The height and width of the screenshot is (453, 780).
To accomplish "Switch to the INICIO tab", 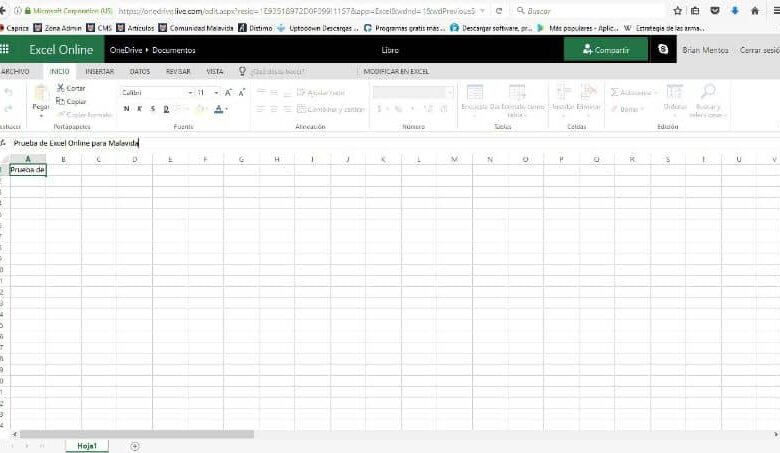I will click(x=59, y=72).
